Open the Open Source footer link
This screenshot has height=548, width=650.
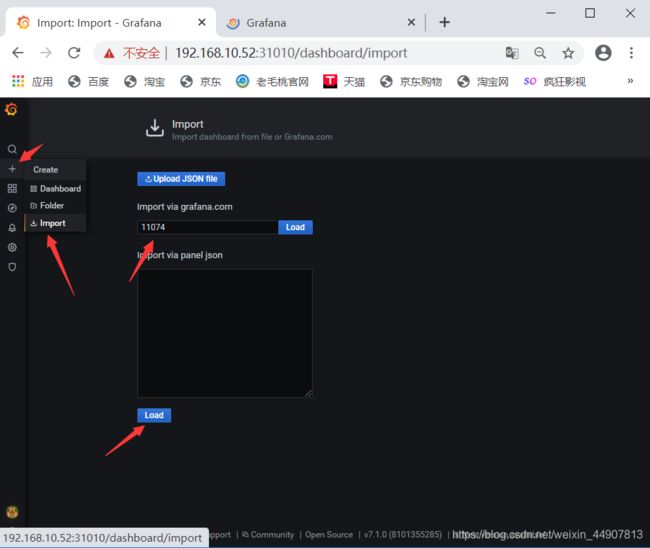pos(329,535)
